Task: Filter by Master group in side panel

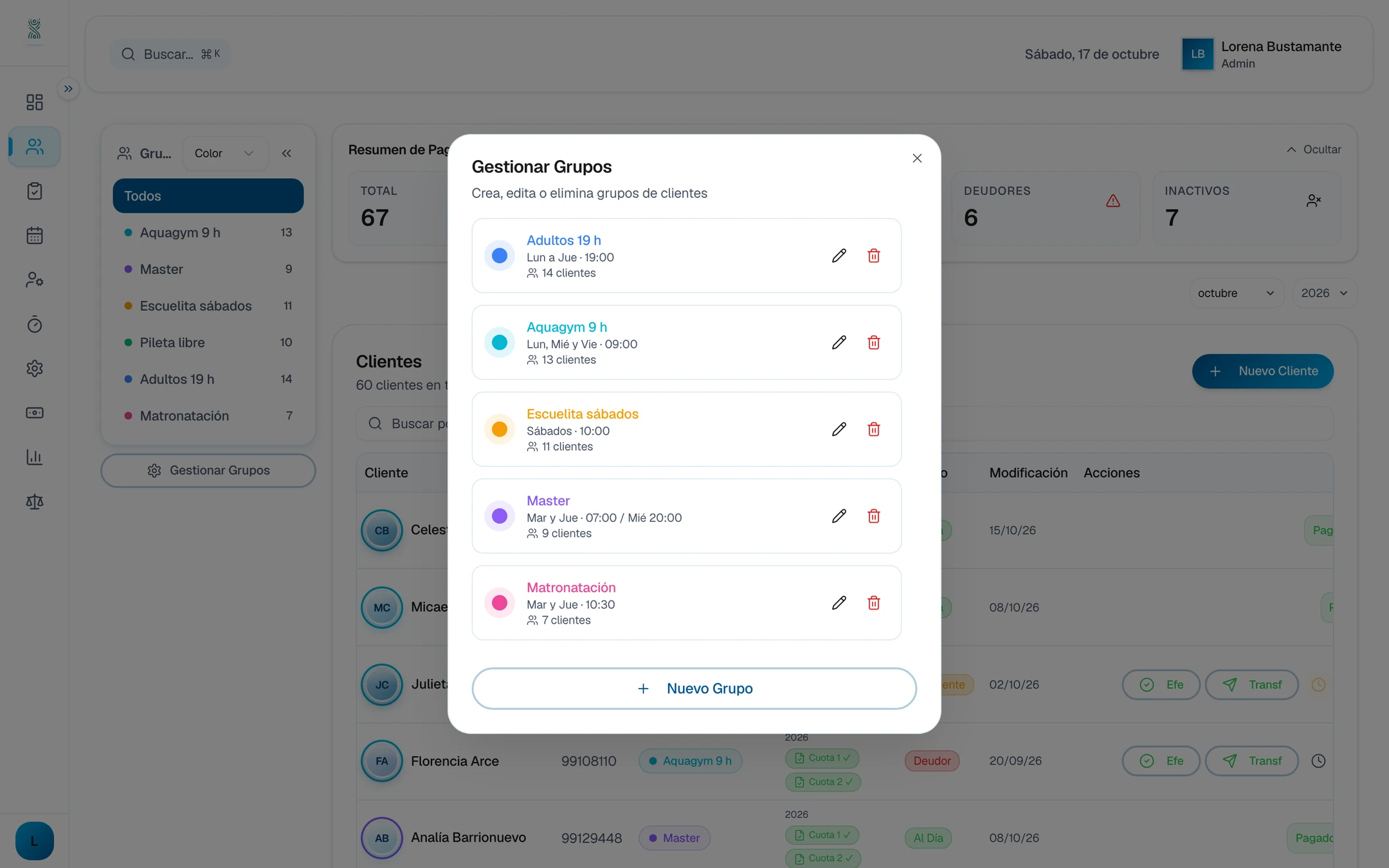Action: (208, 269)
